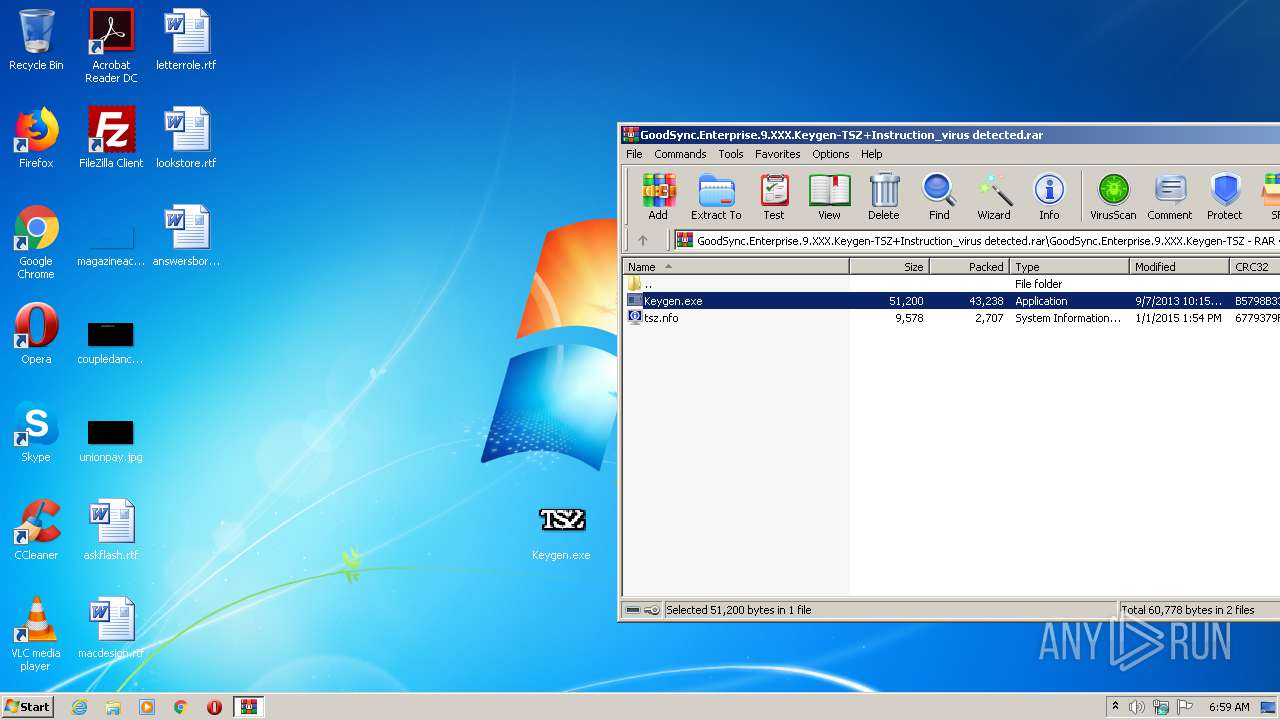The width and height of the screenshot is (1280, 720).
Task: Open the Commands menu
Action: click(x=680, y=154)
